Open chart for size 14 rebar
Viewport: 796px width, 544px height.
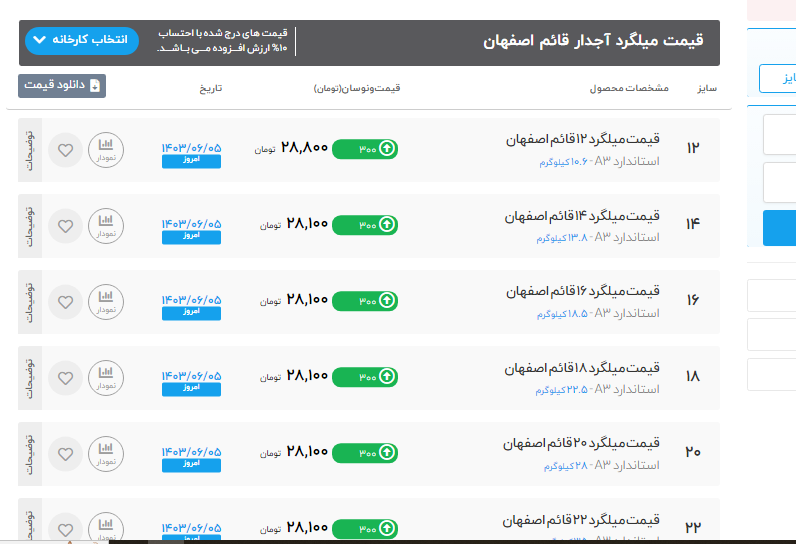click(106, 226)
